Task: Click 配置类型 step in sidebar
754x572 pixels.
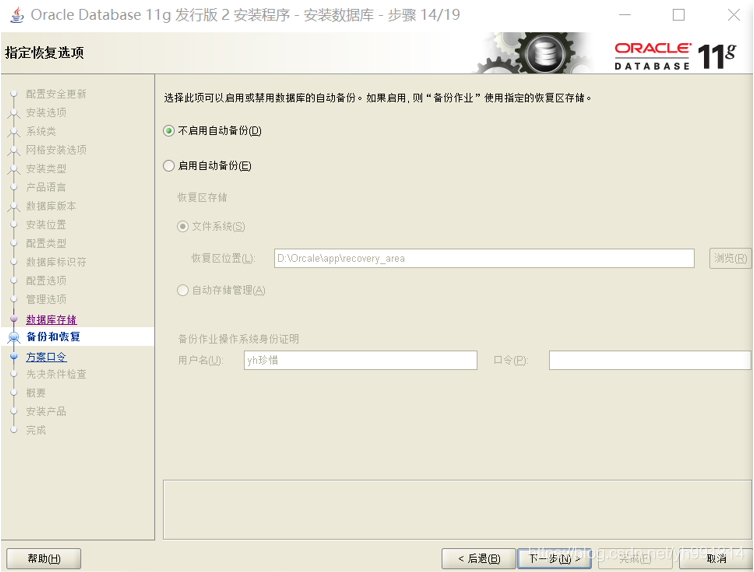Action: [46, 243]
